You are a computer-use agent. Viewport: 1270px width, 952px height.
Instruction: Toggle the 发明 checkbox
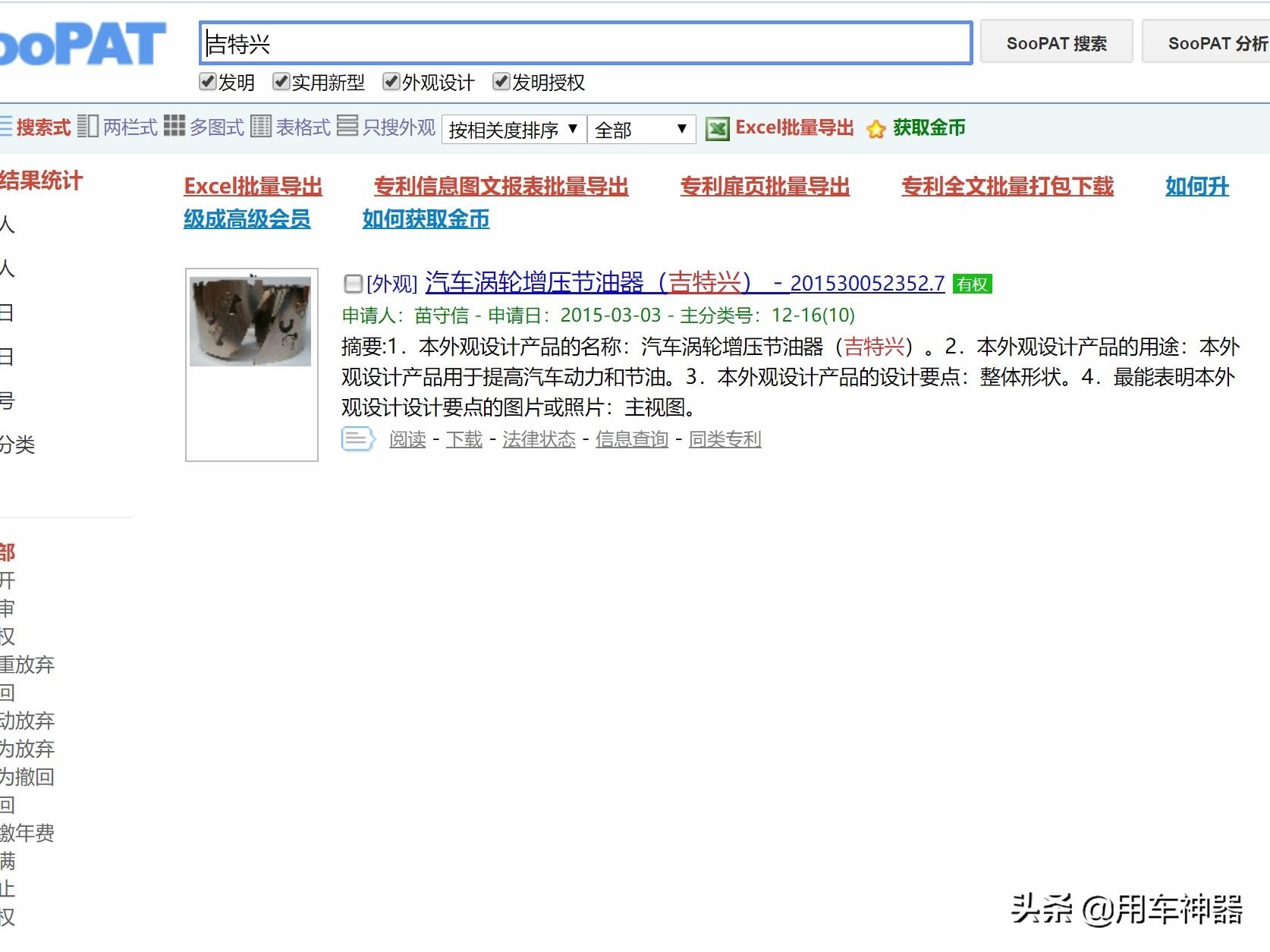pos(208,82)
